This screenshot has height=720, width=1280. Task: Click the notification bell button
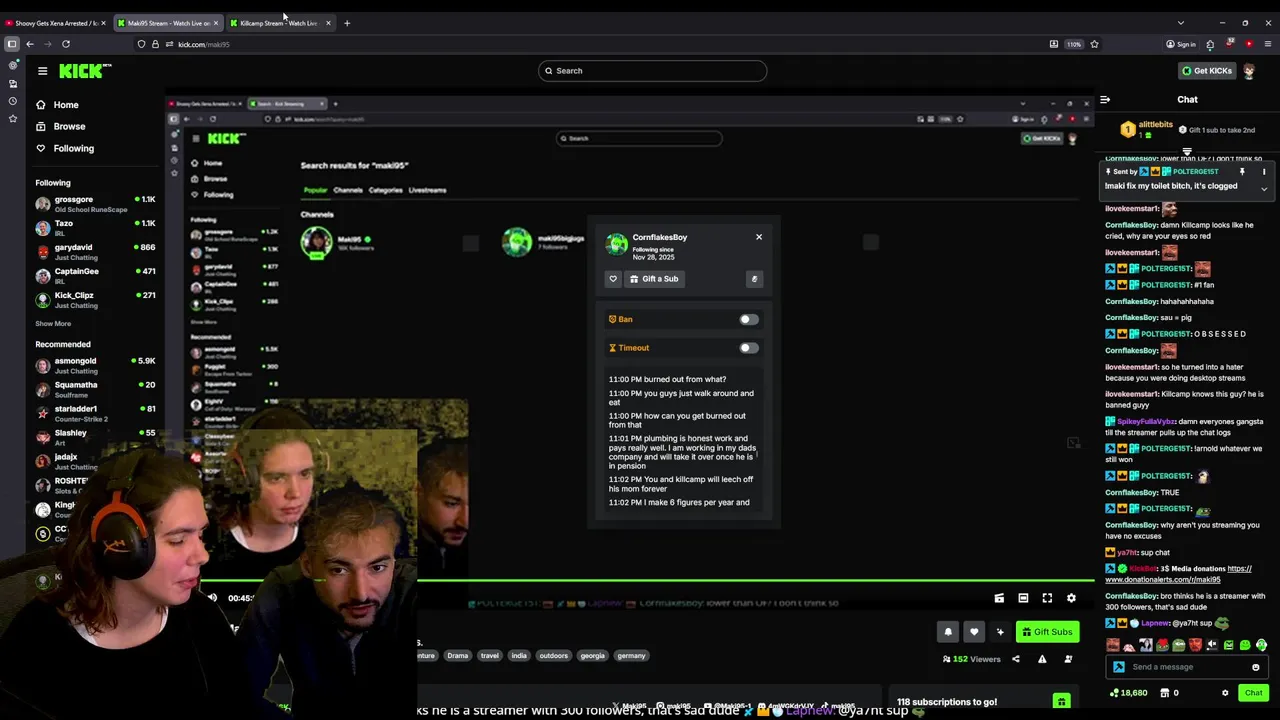tap(948, 632)
